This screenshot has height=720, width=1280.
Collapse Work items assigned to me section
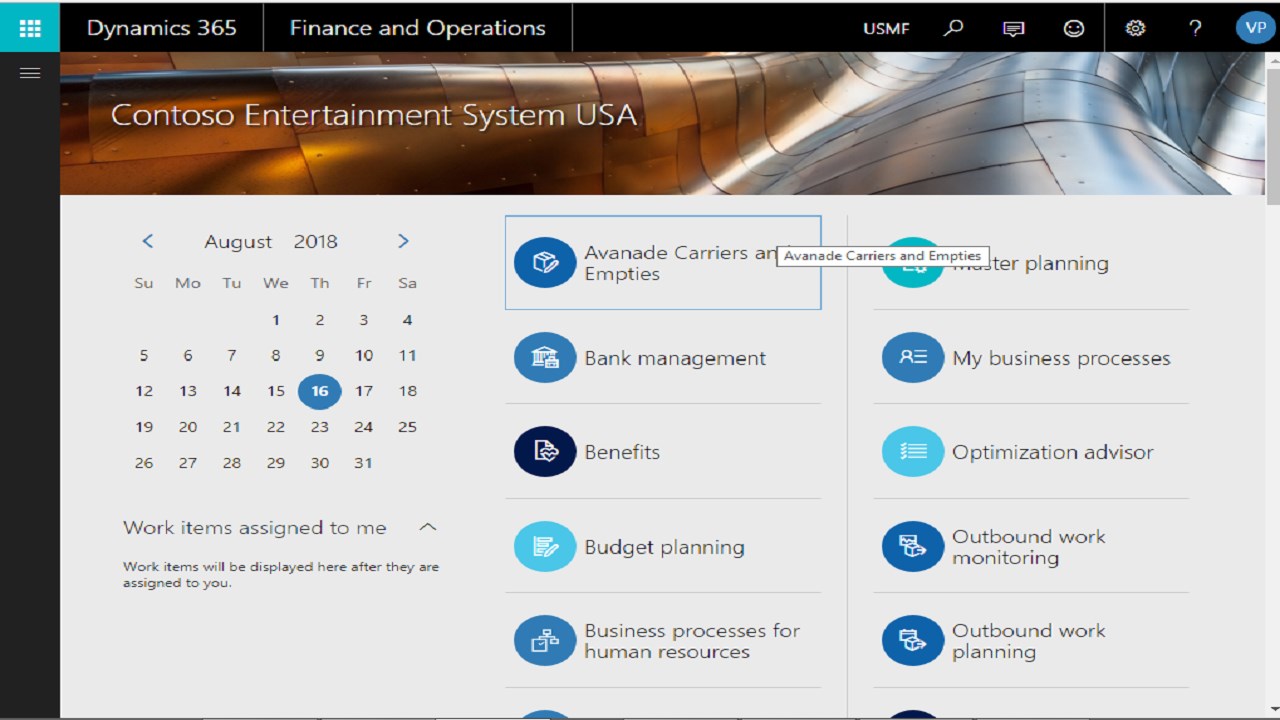pyautogui.click(x=428, y=527)
